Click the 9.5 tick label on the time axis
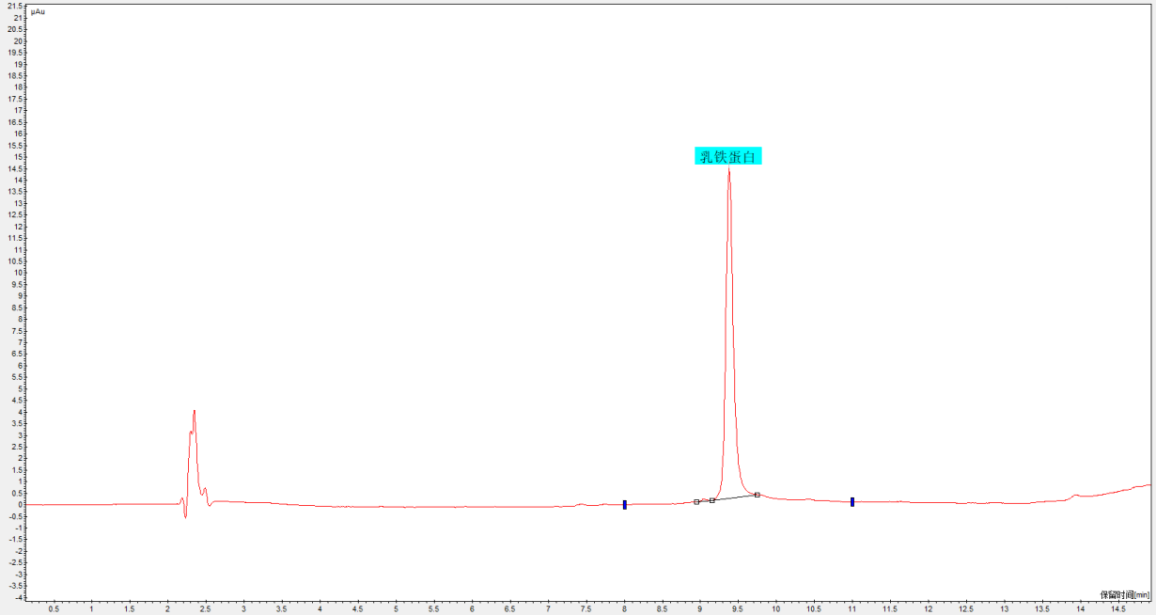This screenshot has width=1156, height=615. (738, 608)
